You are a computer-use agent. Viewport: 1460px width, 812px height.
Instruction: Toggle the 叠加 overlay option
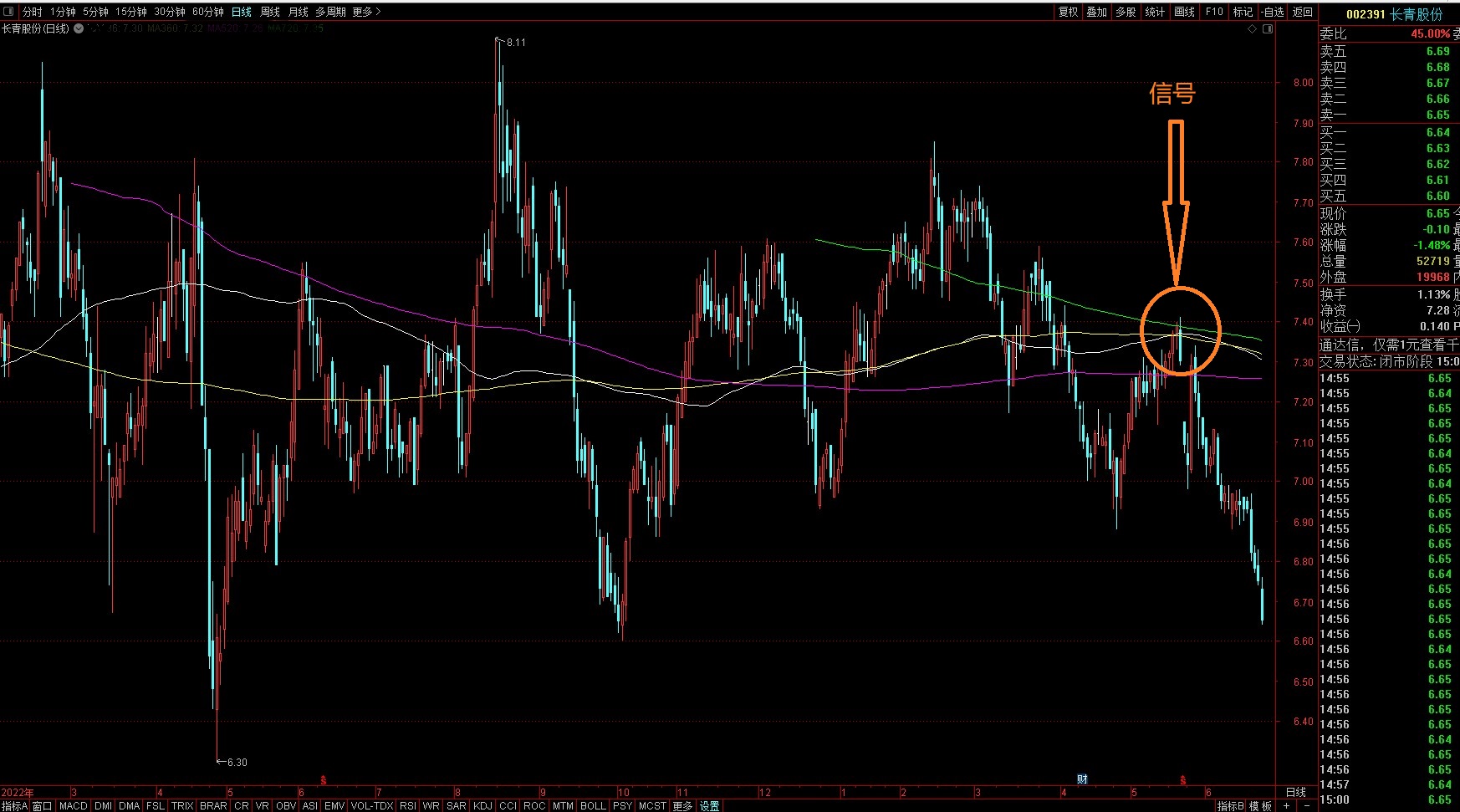(x=1096, y=12)
